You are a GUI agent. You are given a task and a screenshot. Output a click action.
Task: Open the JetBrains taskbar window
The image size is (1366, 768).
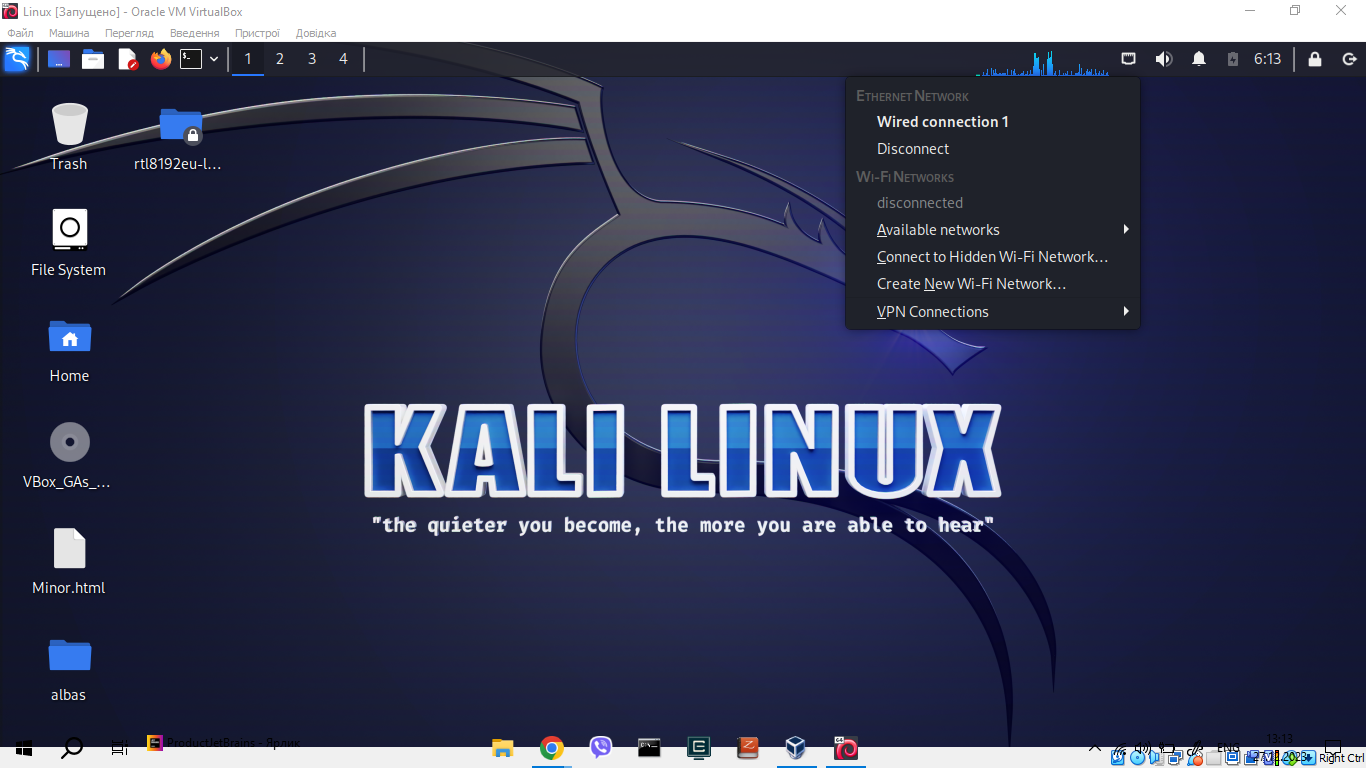click(x=224, y=744)
